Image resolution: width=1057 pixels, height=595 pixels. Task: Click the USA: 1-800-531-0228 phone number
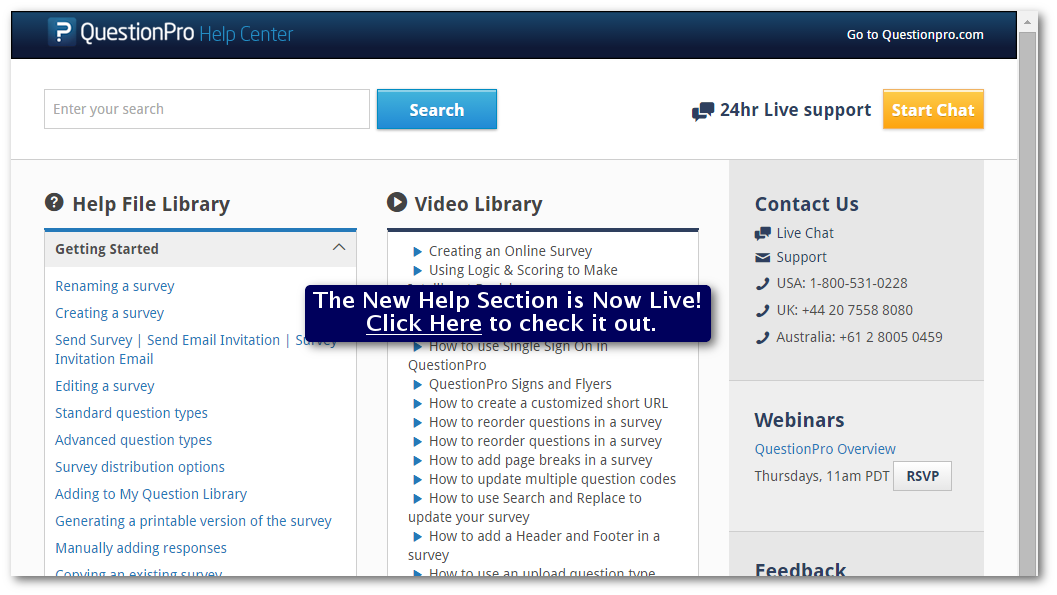(842, 284)
